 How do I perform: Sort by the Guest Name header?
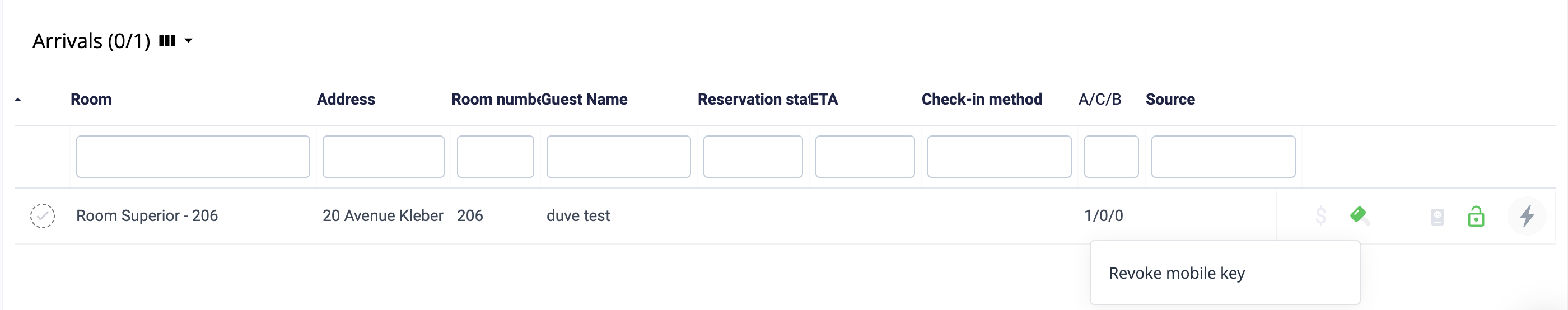[584, 99]
